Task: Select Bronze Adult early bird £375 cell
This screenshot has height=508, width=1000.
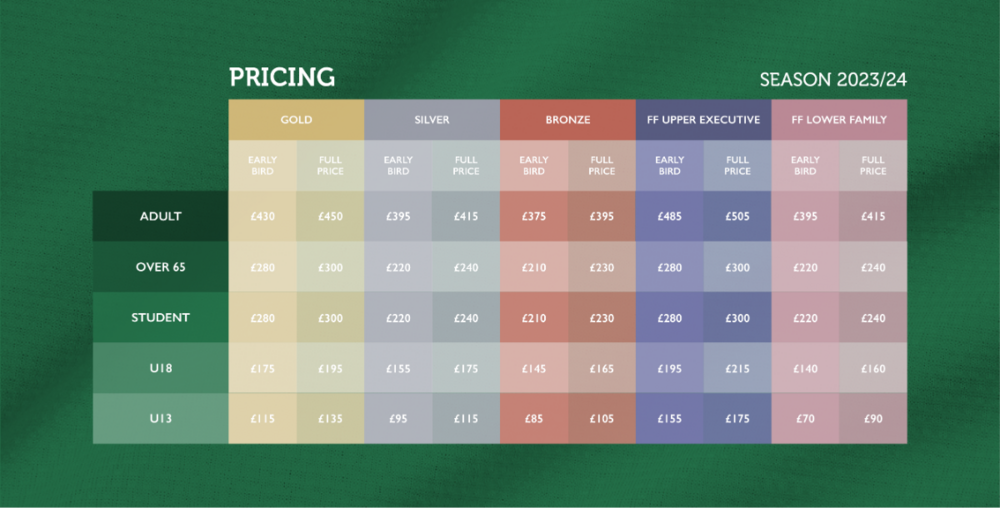Action: (x=534, y=216)
